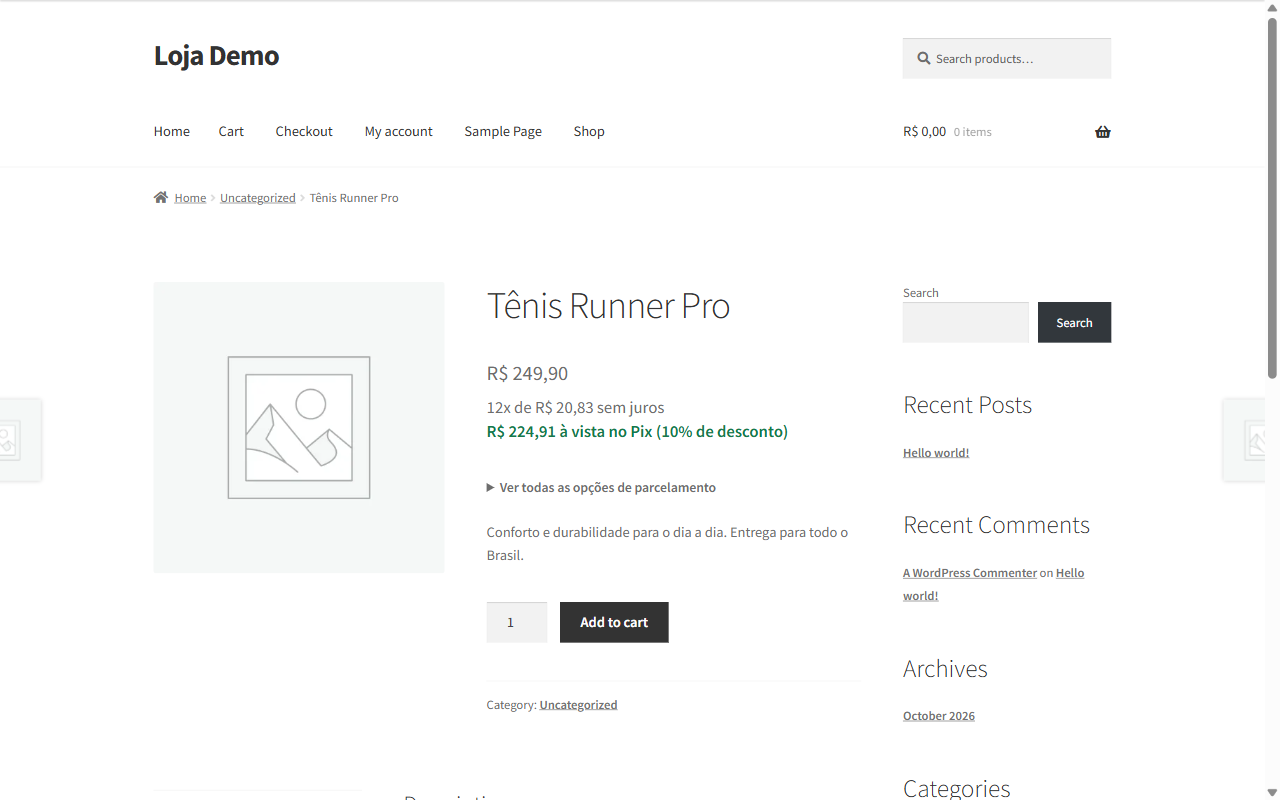
Task: Navigate to My account
Action: pos(399,131)
